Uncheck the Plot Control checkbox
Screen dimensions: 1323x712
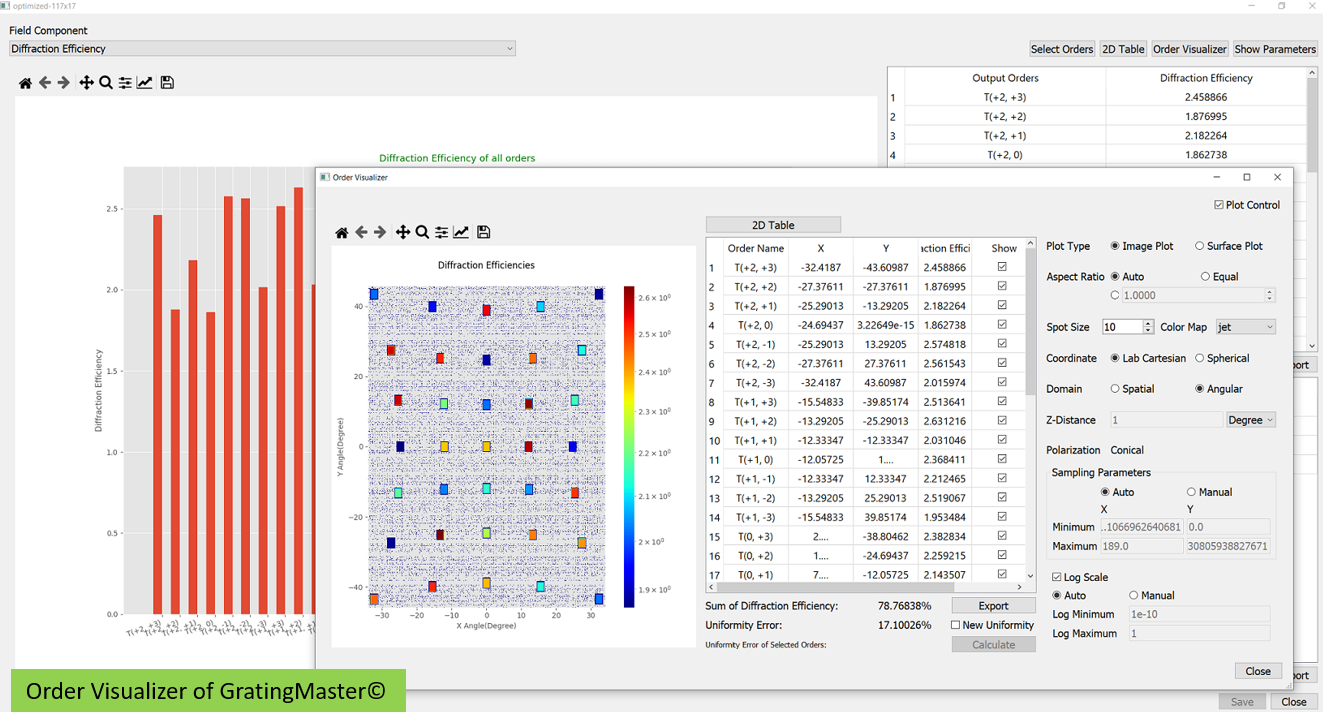(x=1218, y=205)
